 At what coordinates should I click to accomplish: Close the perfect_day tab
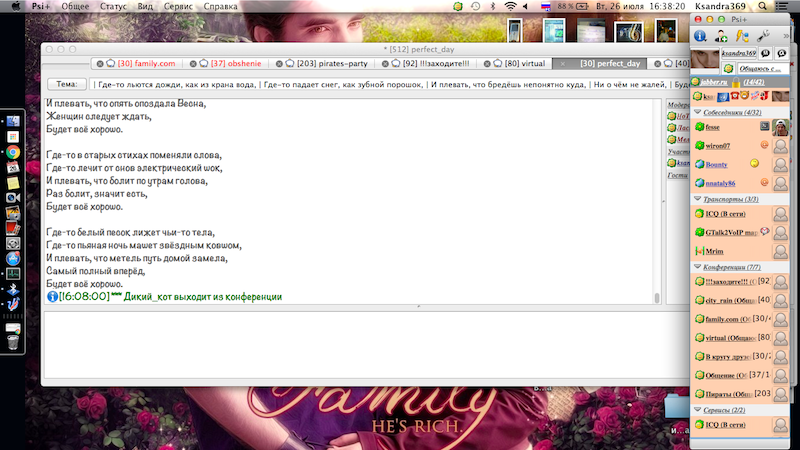click(x=562, y=64)
